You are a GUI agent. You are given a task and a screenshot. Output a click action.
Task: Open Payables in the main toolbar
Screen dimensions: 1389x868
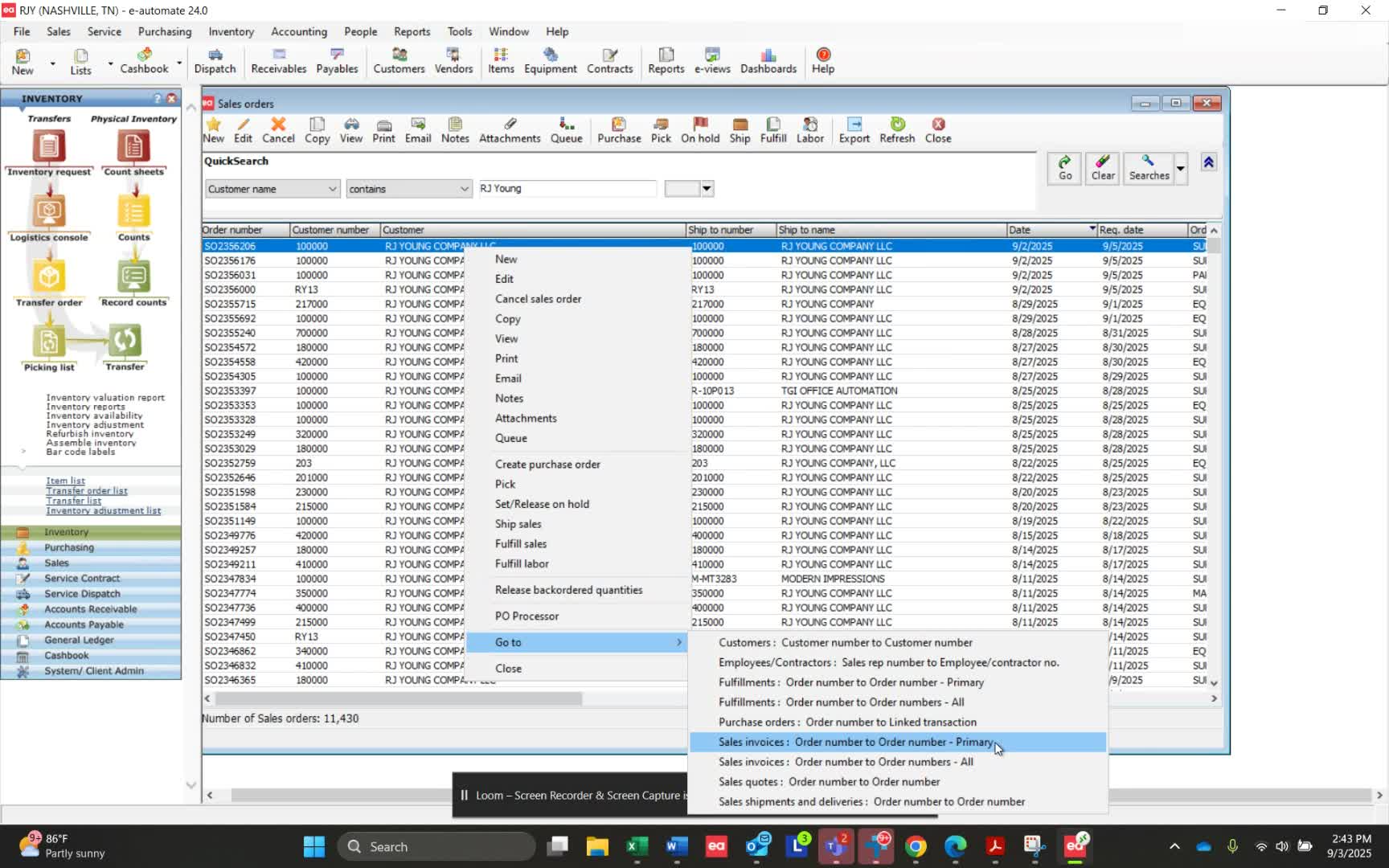337,61
